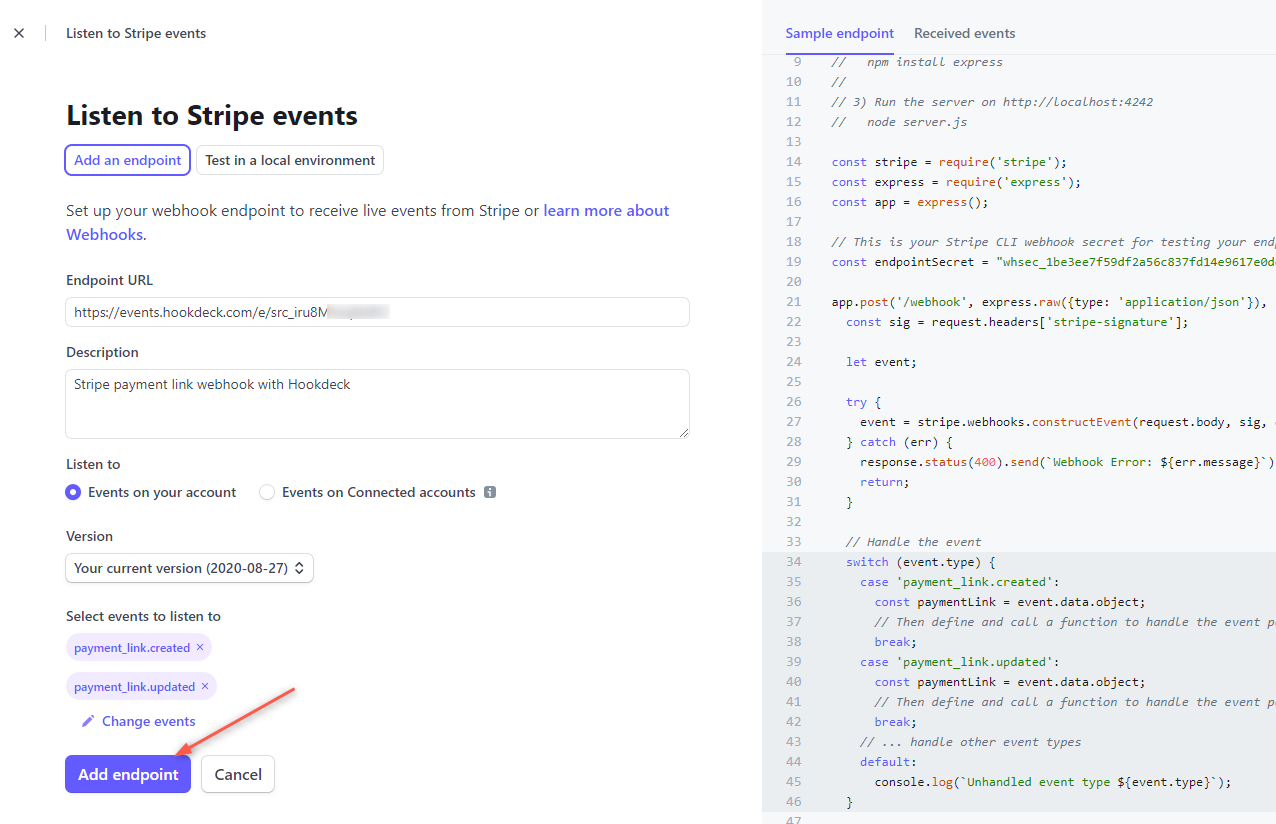Click the Add endpoint button
Image resolution: width=1276 pixels, height=824 pixels.
pyautogui.click(x=128, y=774)
